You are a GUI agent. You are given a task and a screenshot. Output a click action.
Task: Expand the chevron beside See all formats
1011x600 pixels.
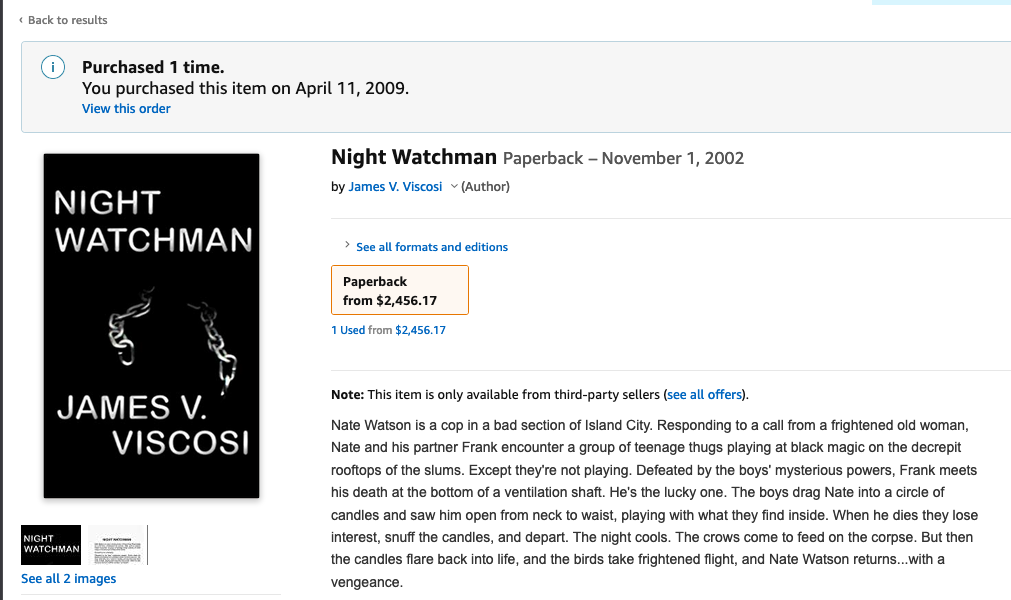(346, 246)
